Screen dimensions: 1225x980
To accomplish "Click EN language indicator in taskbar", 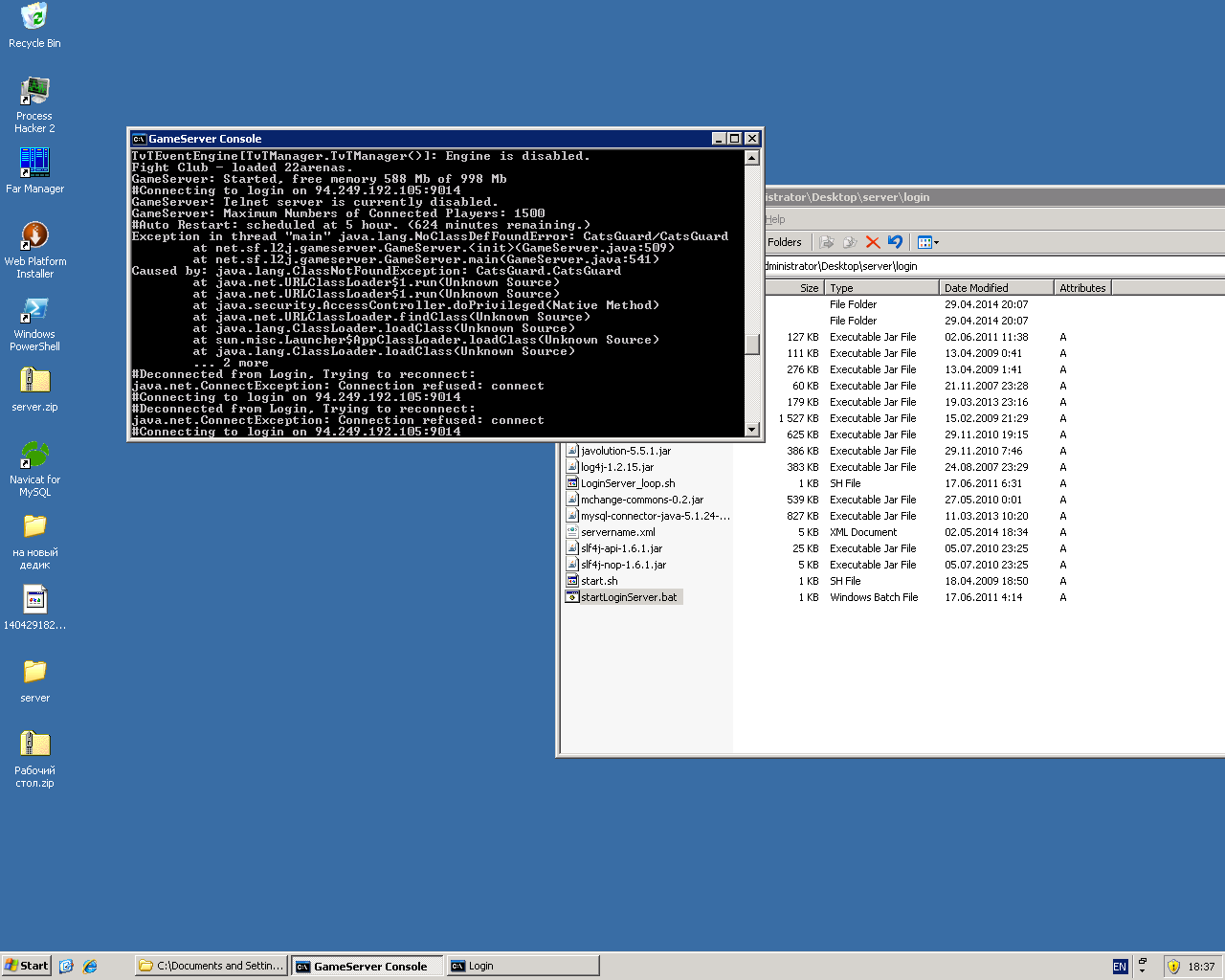I will (1120, 967).
